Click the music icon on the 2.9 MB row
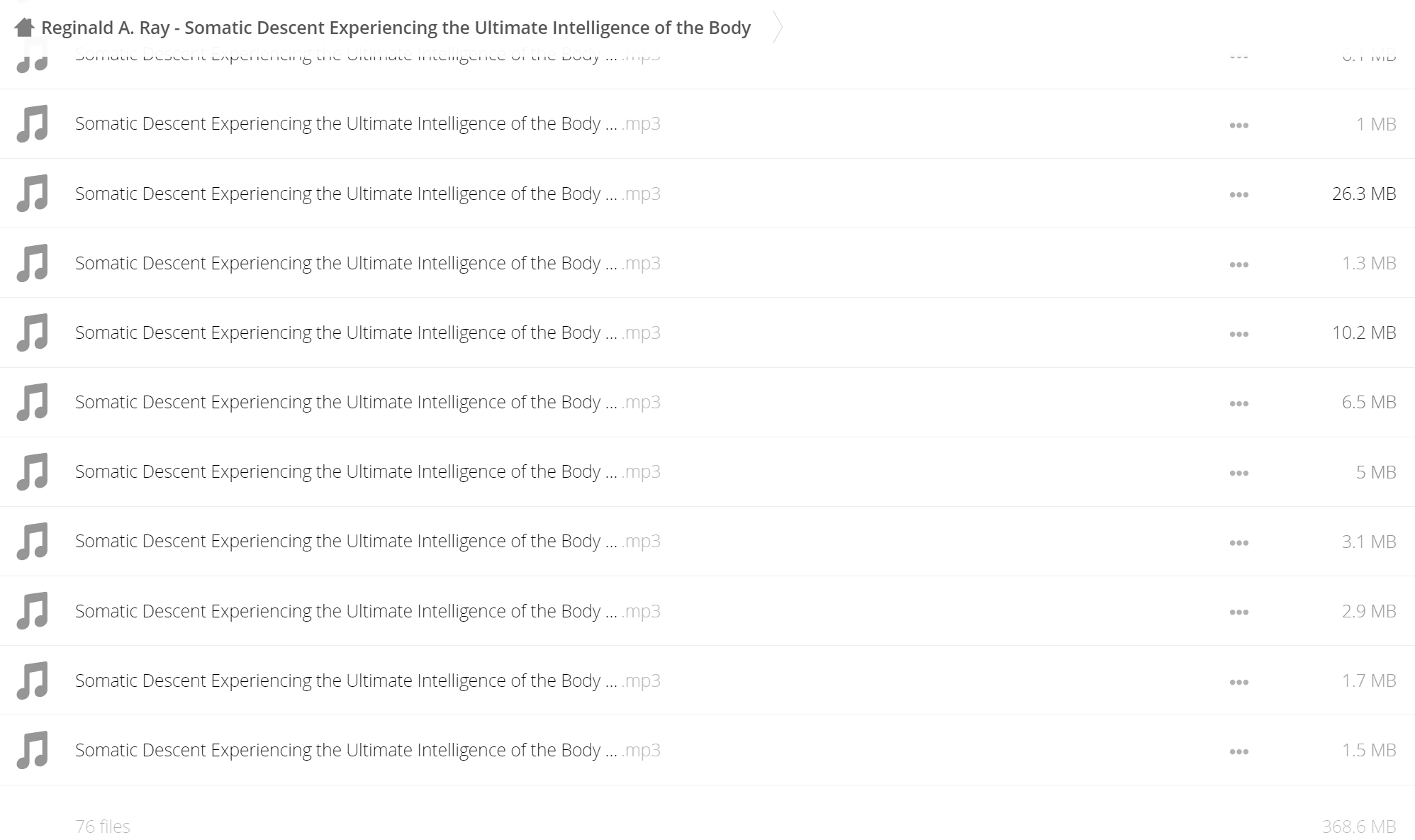 [33, 611]
